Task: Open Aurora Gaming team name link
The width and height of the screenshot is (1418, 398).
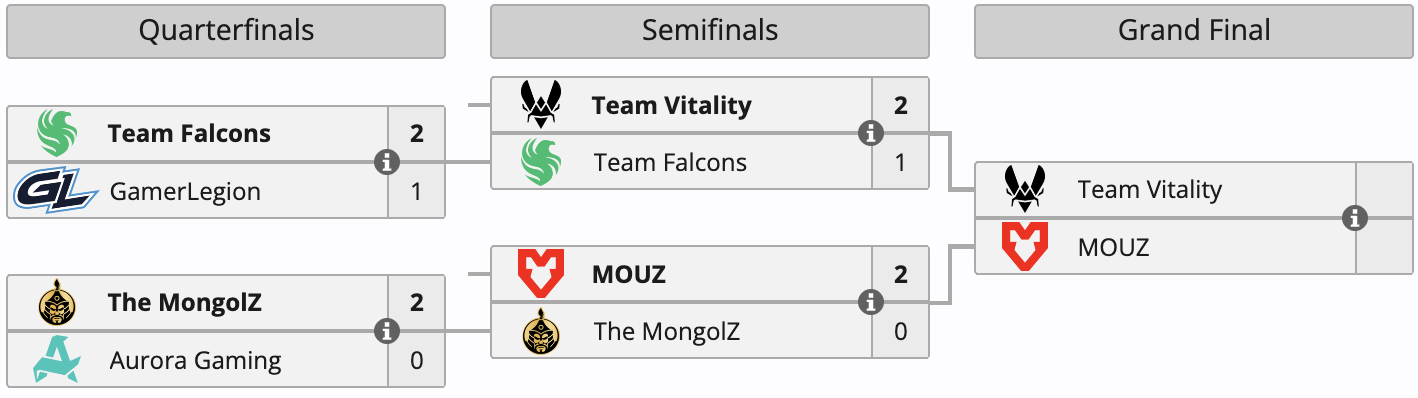Action: point(195,360)
